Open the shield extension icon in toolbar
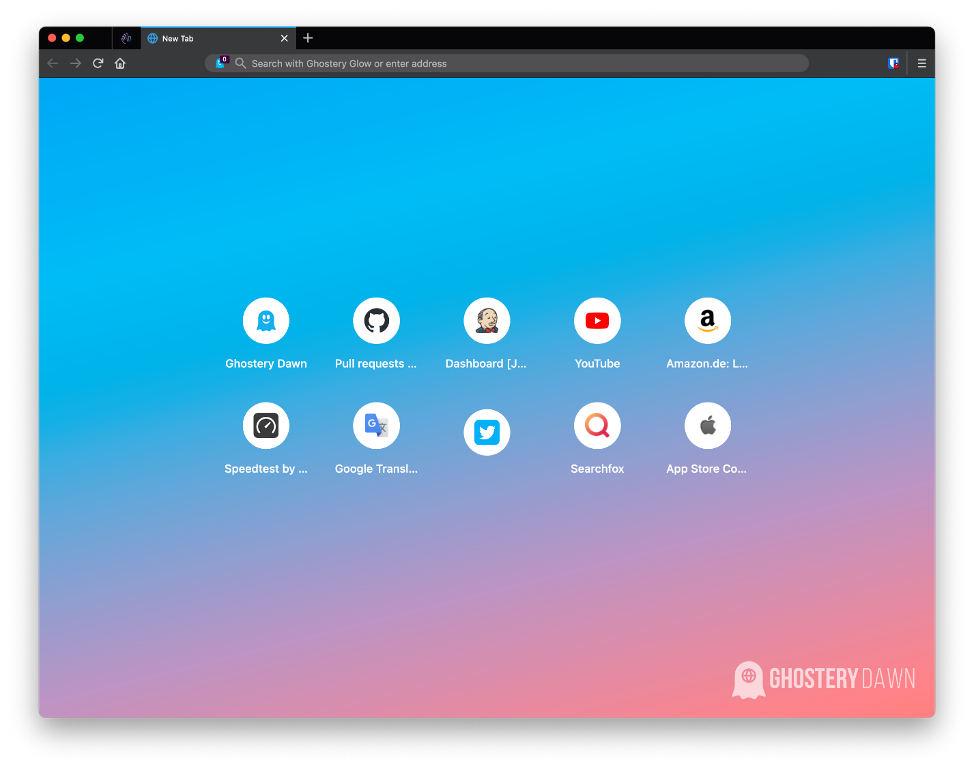 [x=893, y=63]
